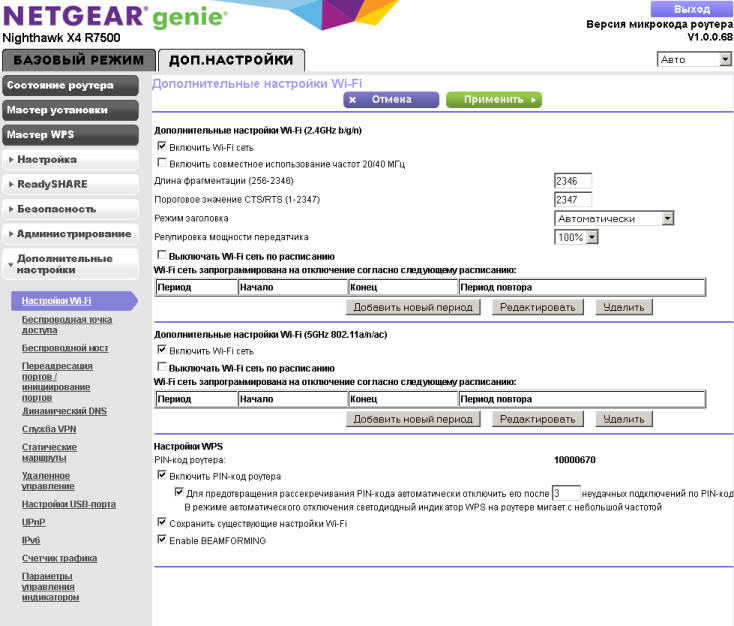Click 5GHz Удалить button
Screen dimensions: 734x626
pyautogui.click(x=624, y=419)
